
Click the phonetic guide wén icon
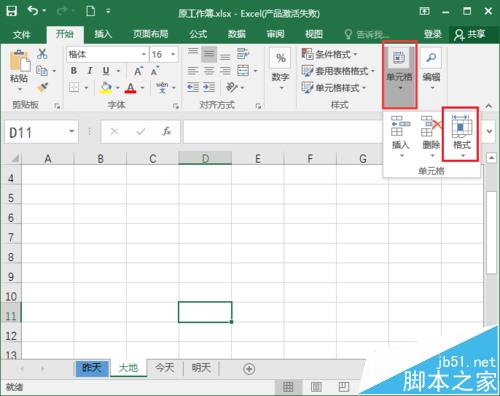[162, 87]
